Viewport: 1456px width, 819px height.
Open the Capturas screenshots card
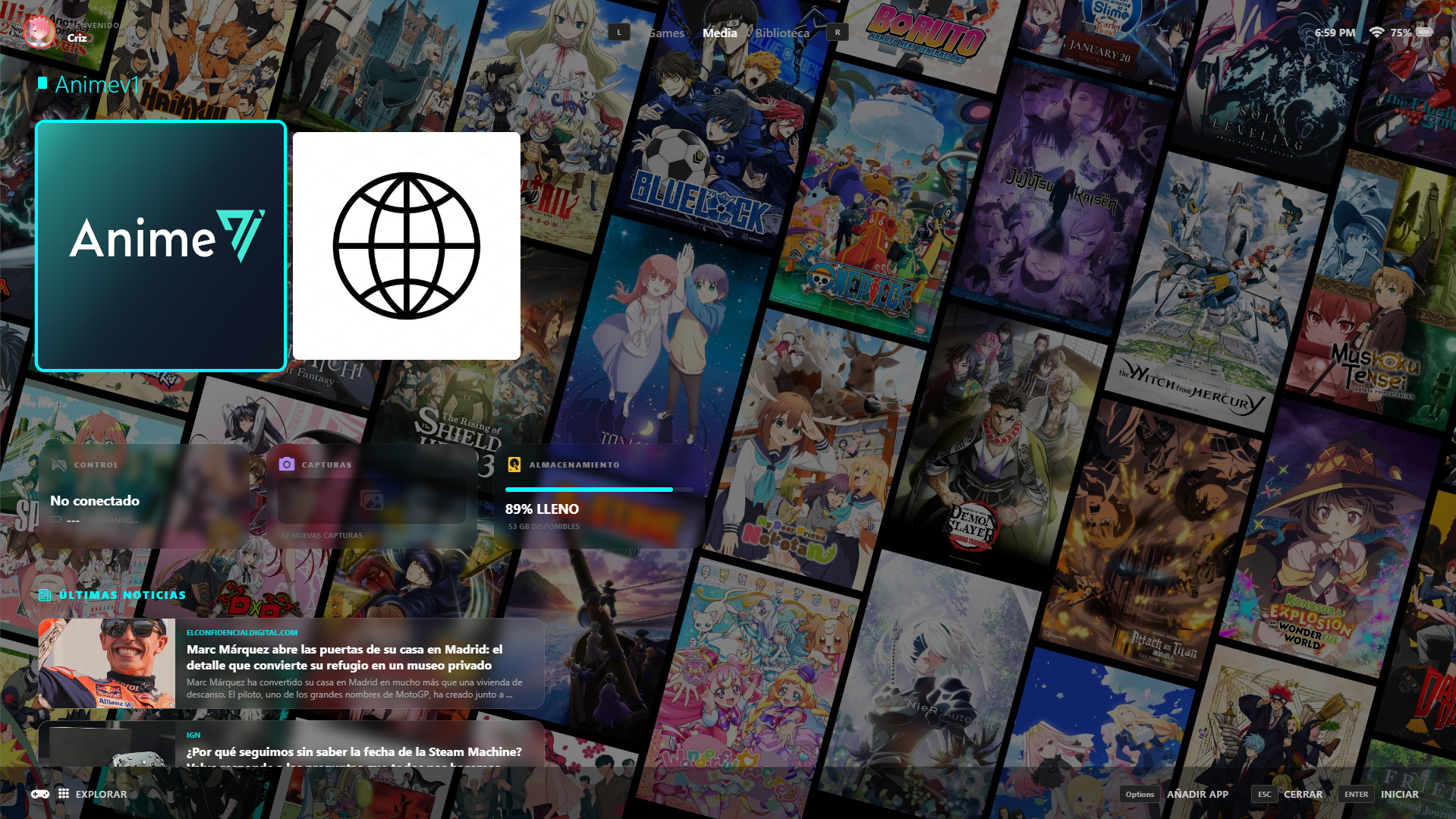pyautogui.click(x=372, y=496)
